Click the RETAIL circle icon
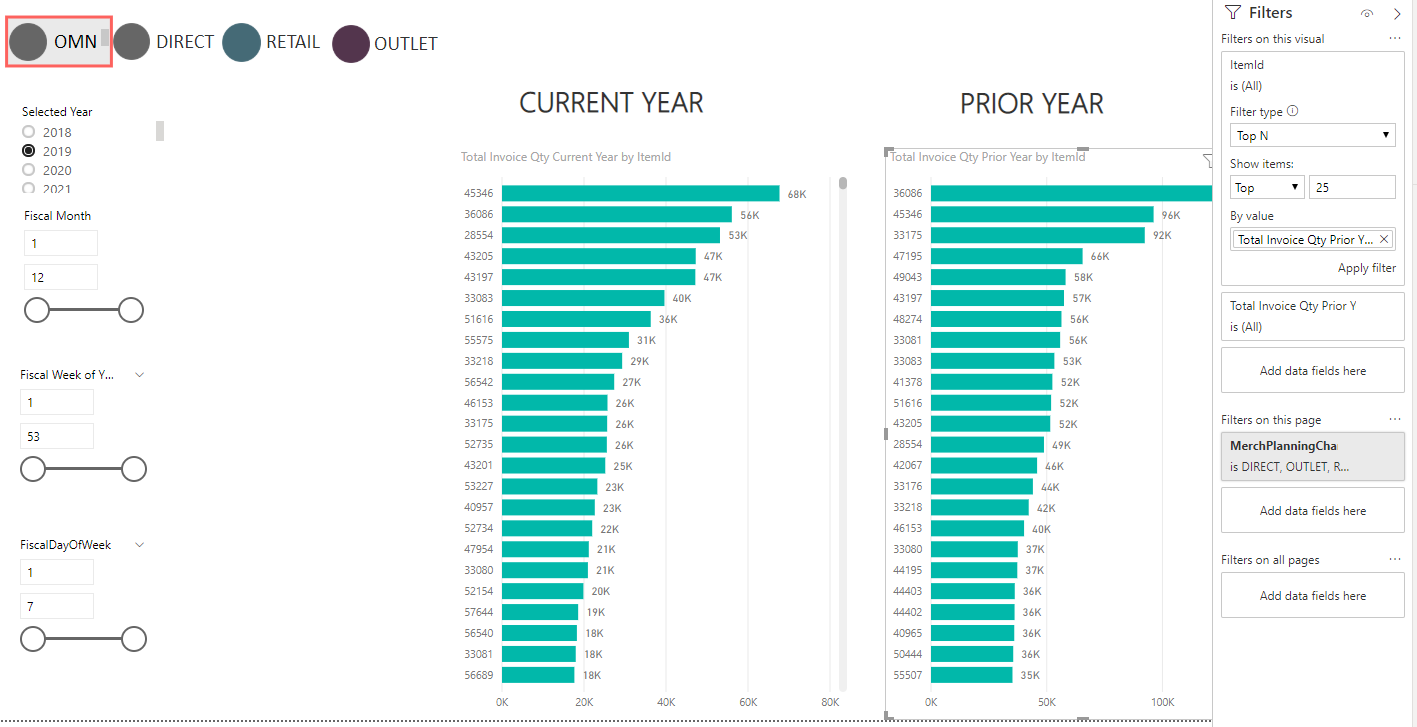 tap(241, 44)
